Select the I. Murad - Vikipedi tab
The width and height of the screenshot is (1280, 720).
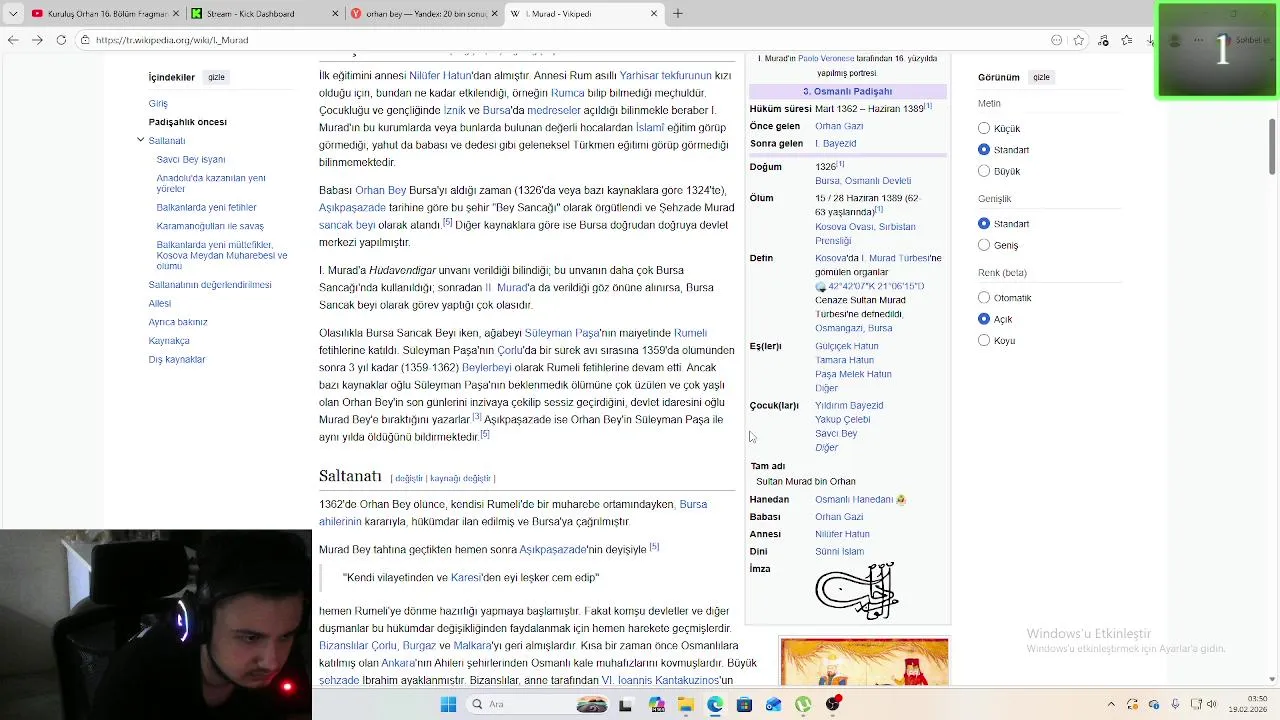584,14
